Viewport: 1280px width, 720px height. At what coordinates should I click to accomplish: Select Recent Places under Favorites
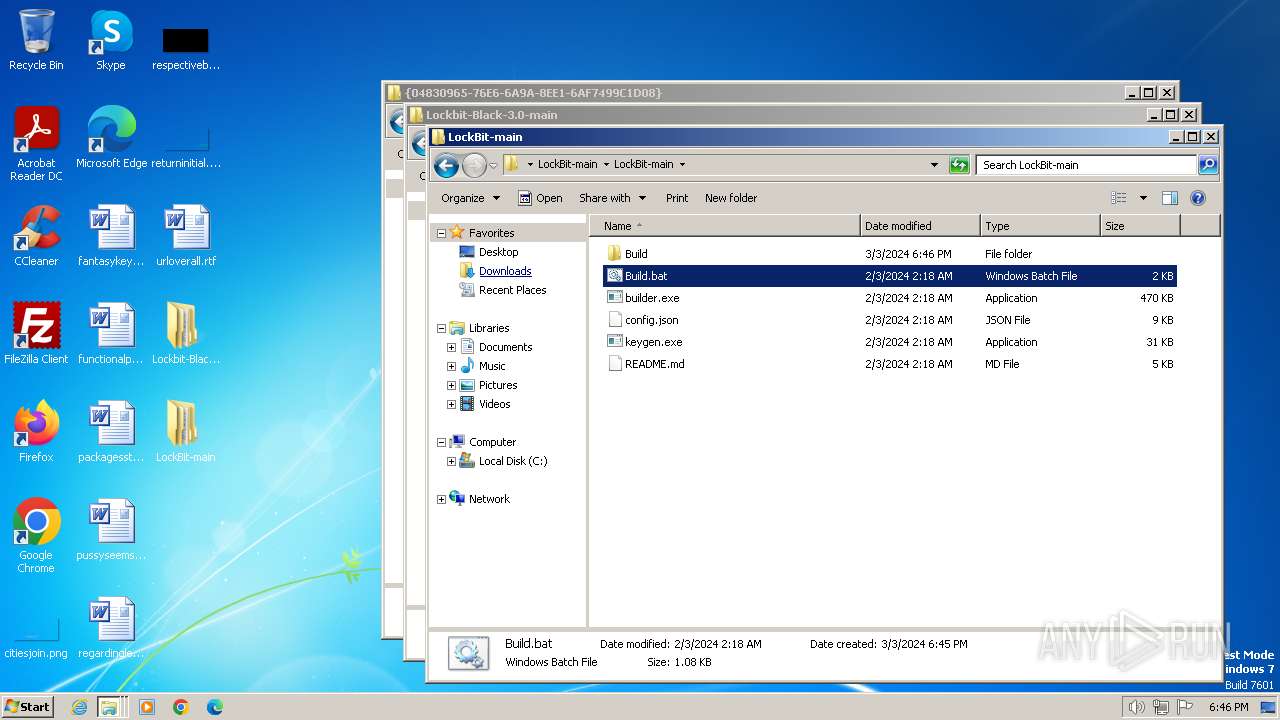[x=512, y=290]
